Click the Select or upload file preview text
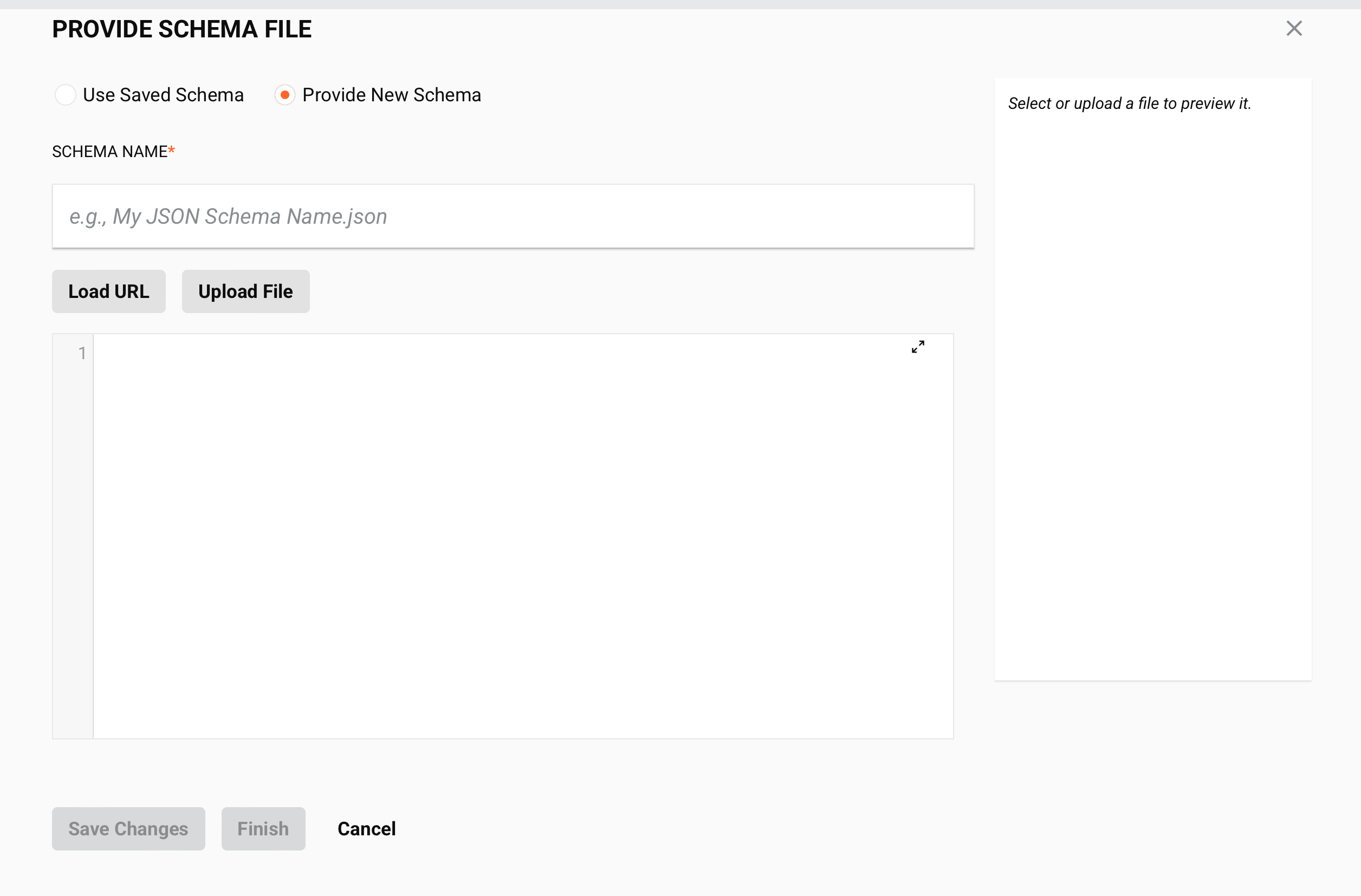The width and height of the screenshot is (1361, 896). [x=1130, y=103]
